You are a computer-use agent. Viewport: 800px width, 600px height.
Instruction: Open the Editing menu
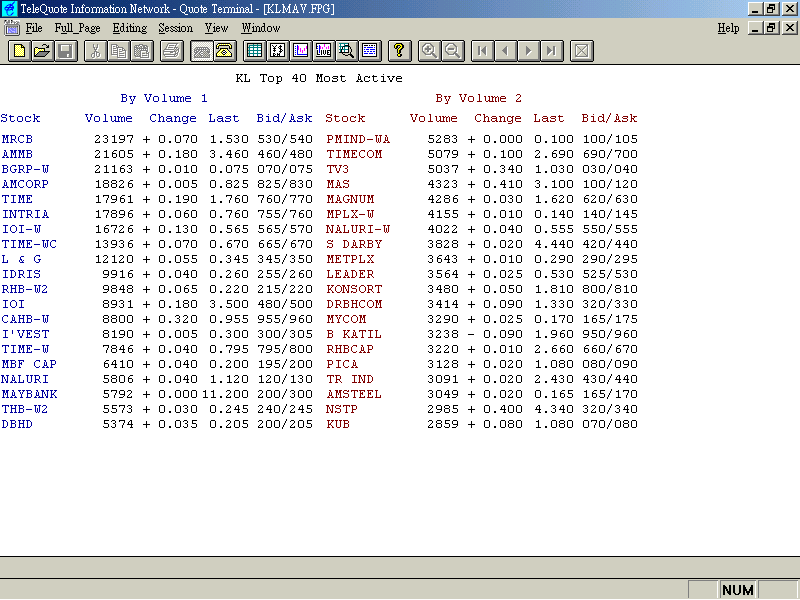click(130, 29)
